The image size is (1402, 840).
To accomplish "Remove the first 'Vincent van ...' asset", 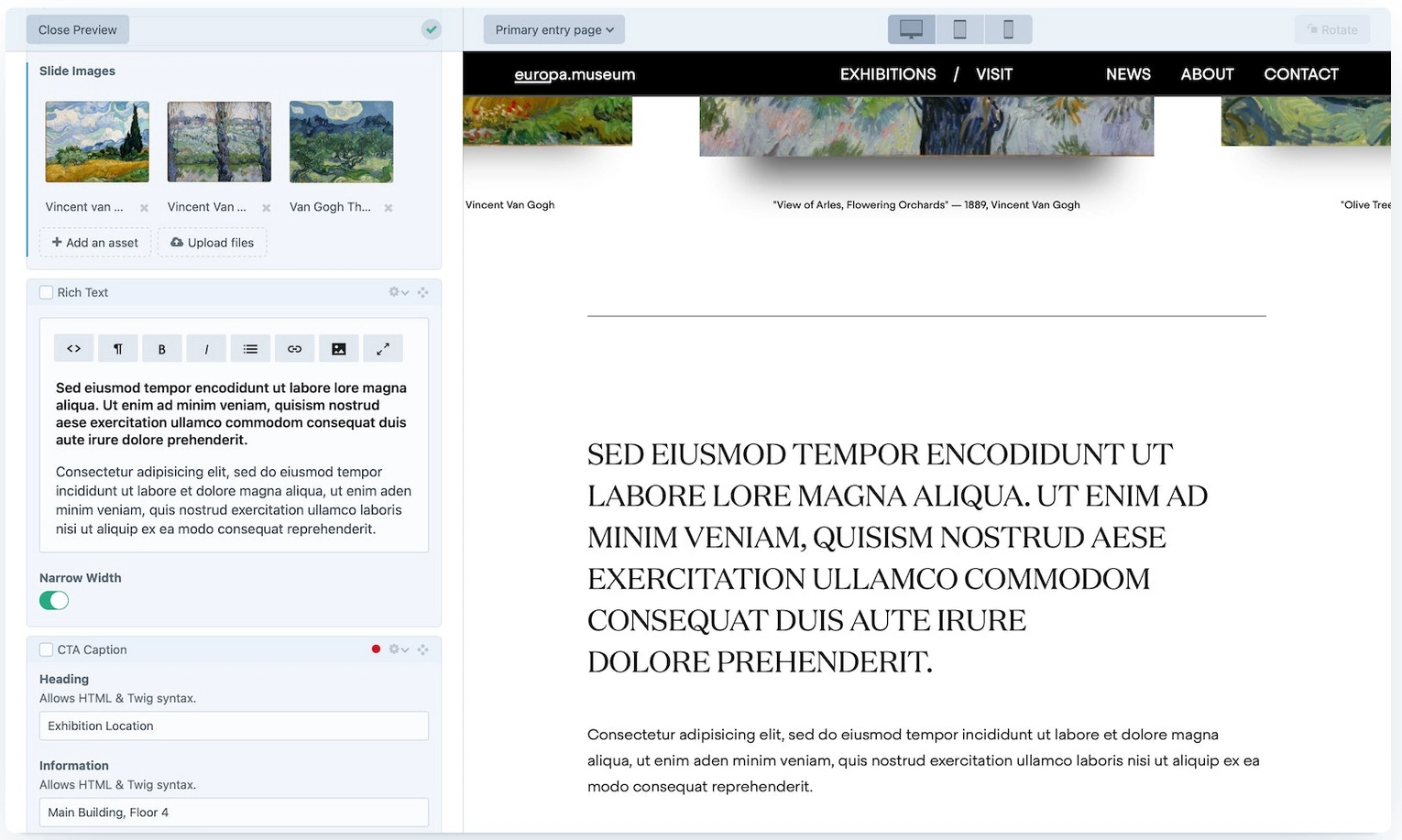I will pyautogui.click(x=144, y=208).
